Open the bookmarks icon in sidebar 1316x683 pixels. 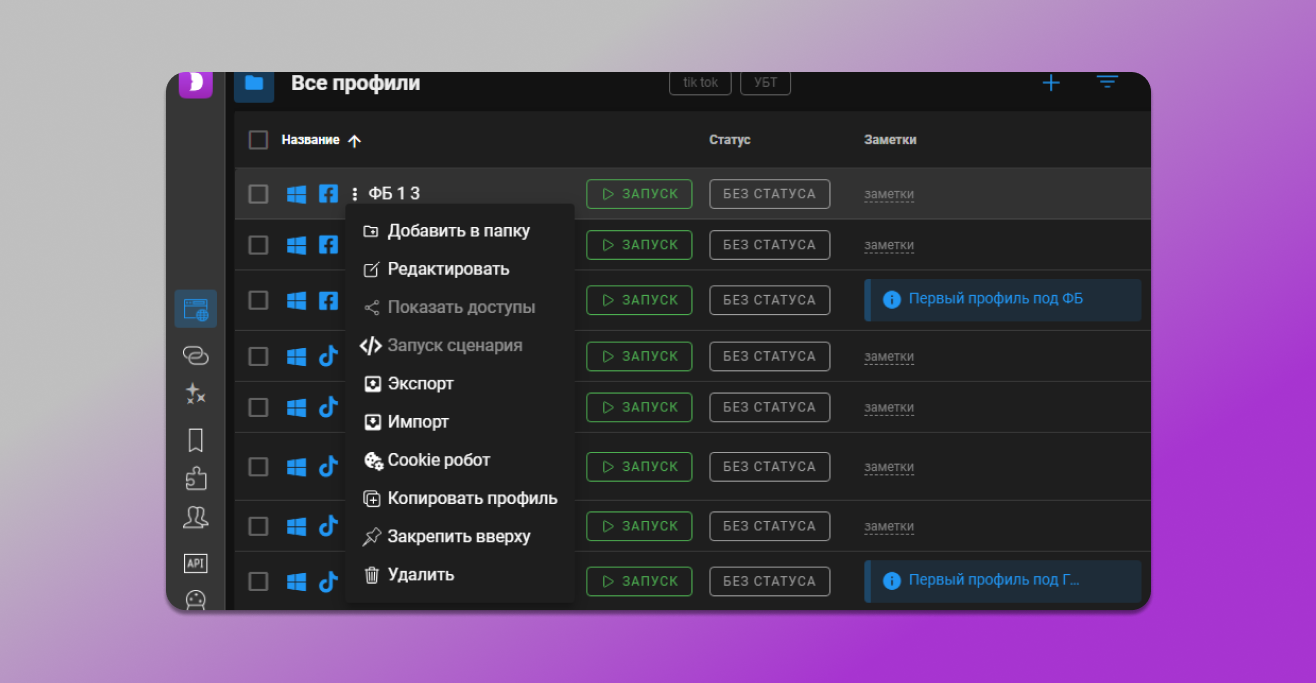pos(196,440)
